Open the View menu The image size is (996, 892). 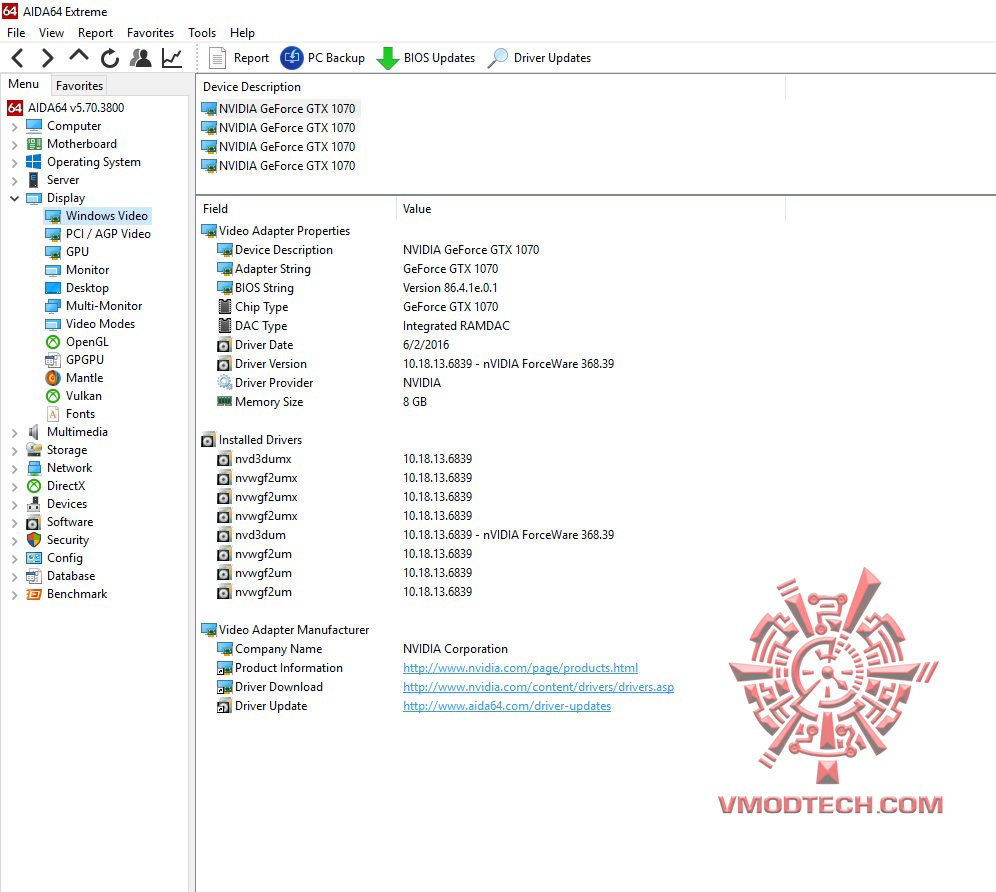[51, 32]
